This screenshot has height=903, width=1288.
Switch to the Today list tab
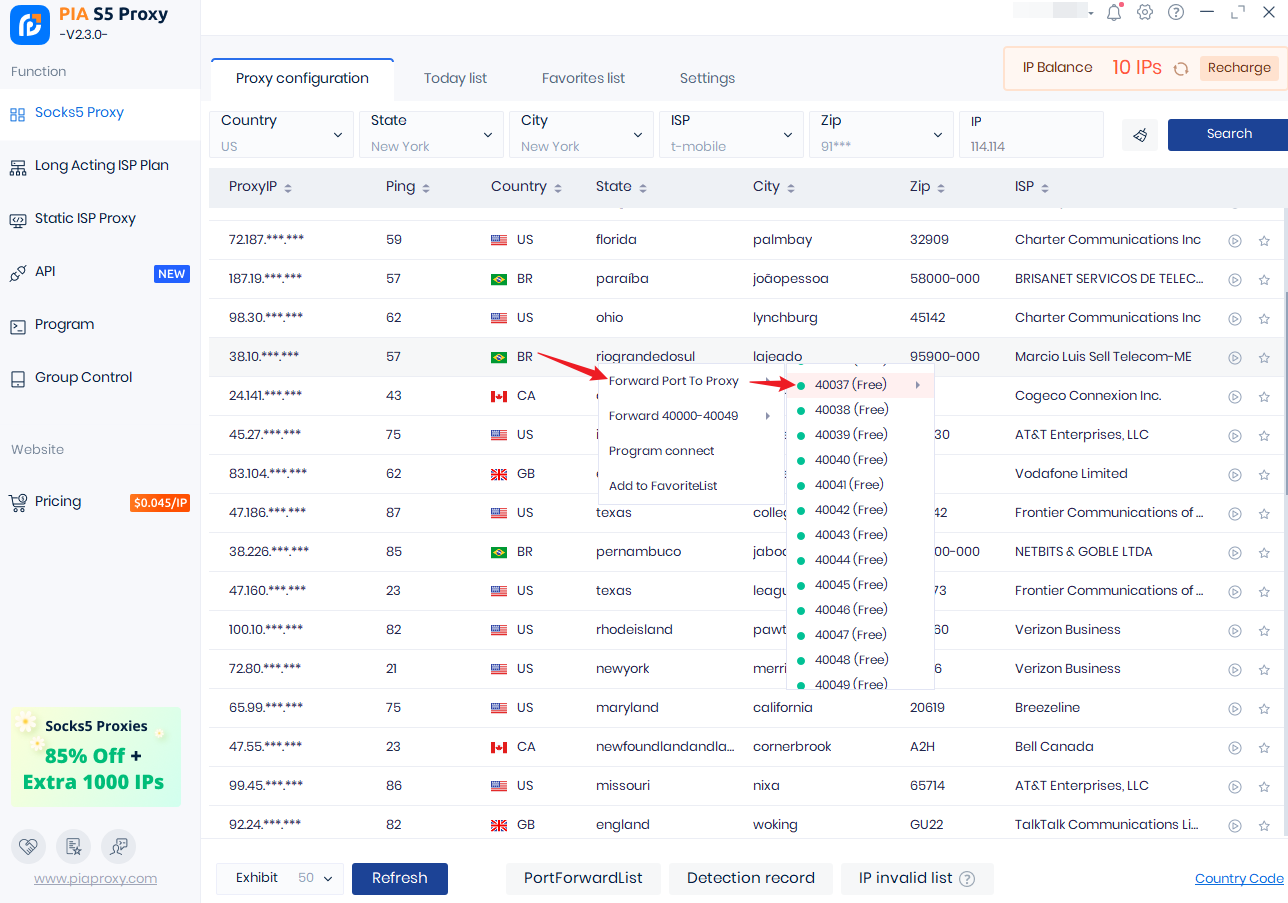[x=455, y=78]
